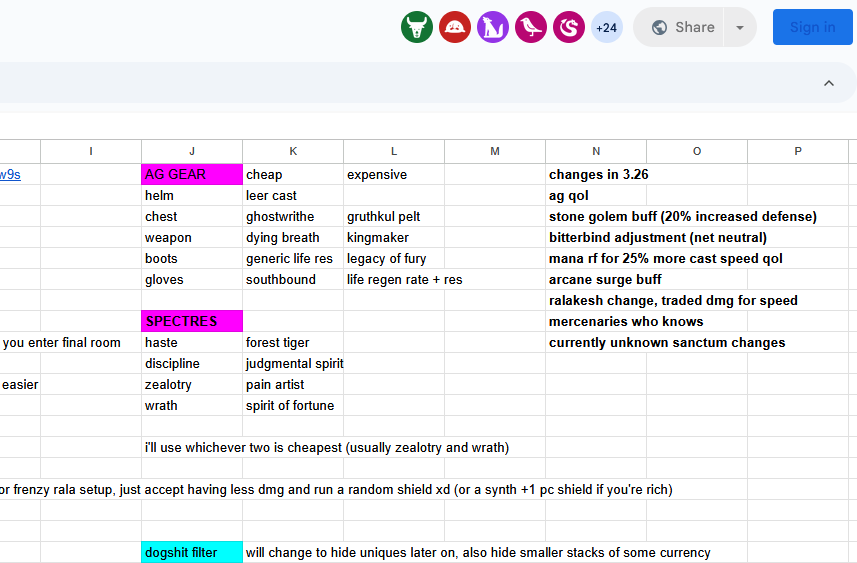The width and height of the screenshot is (857, 563).
Task: Click the Share button
Action: 679,27
